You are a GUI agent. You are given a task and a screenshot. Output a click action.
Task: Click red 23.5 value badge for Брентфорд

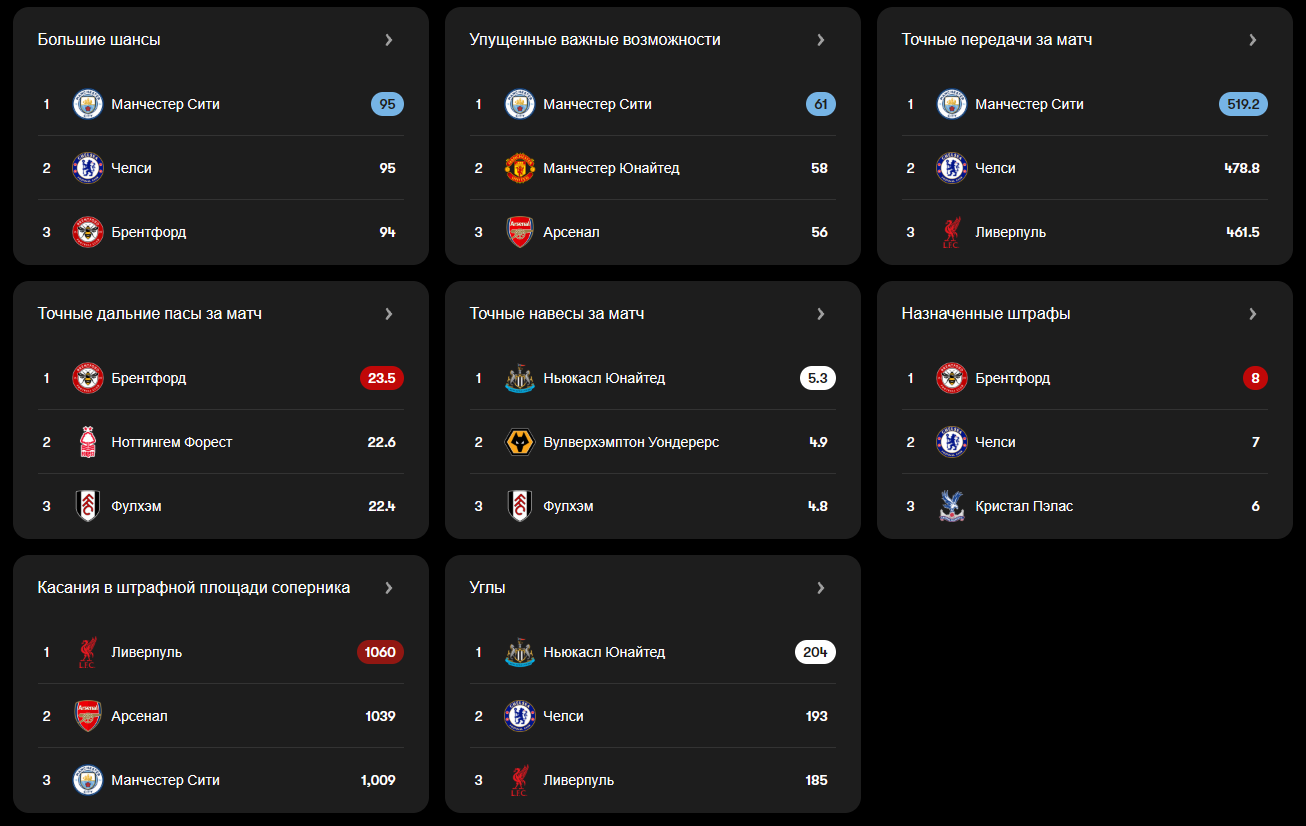pos(382,378)
